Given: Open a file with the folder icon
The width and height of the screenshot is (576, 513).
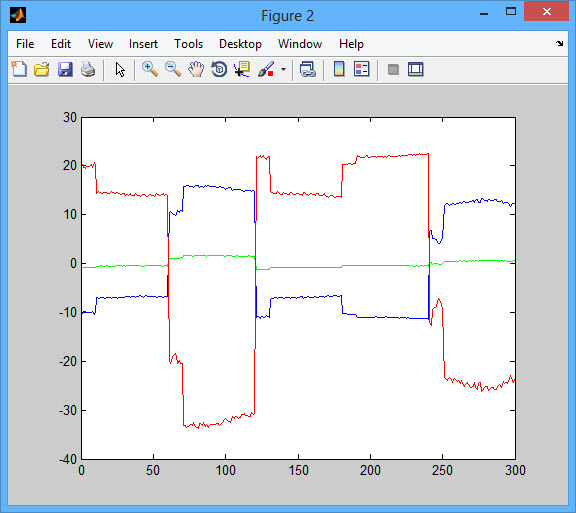Looking at the screenshot, I should coord(42,69).
